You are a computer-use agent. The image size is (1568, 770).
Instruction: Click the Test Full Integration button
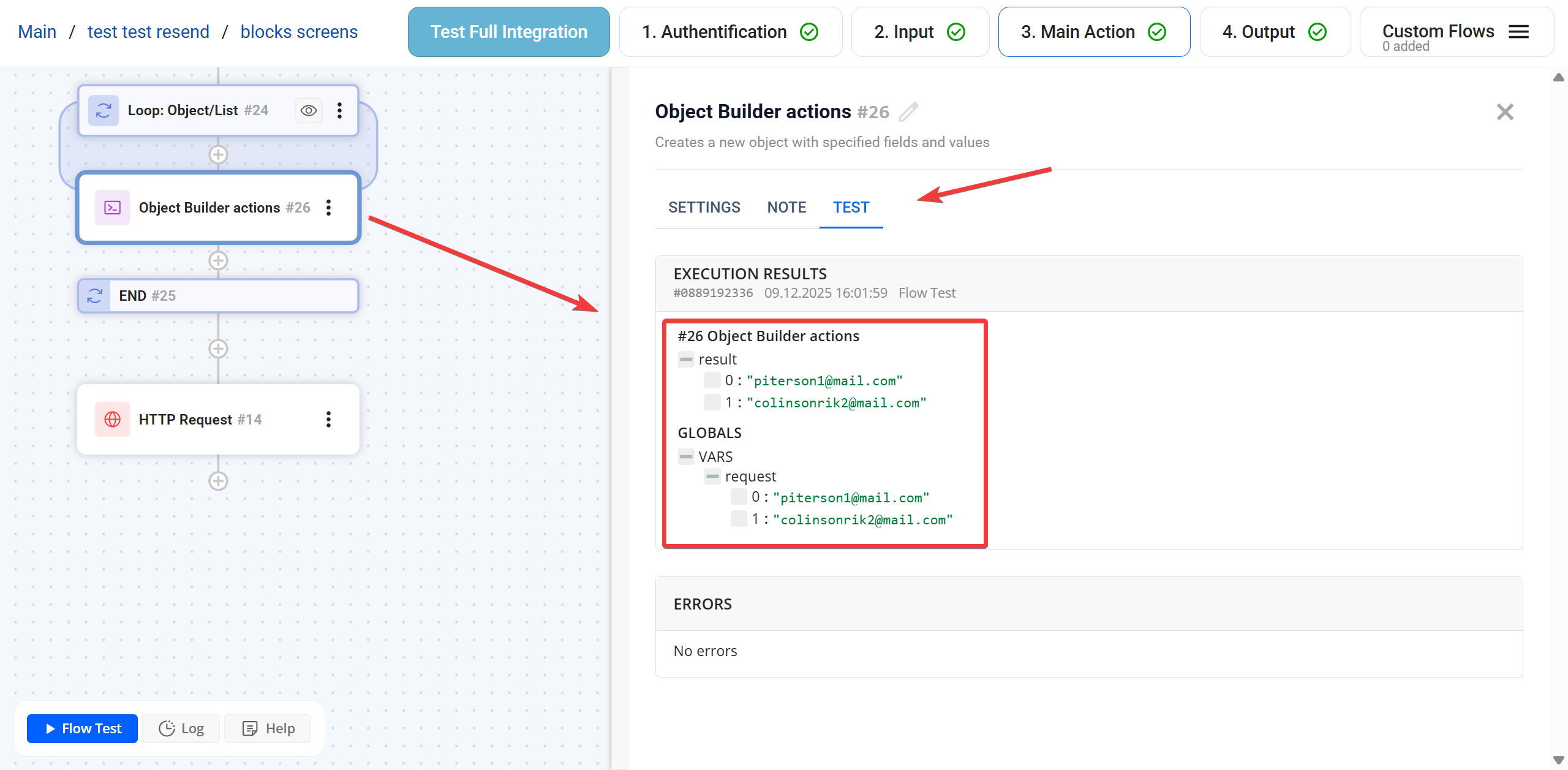pyautogui.click(x=508, y=32)
